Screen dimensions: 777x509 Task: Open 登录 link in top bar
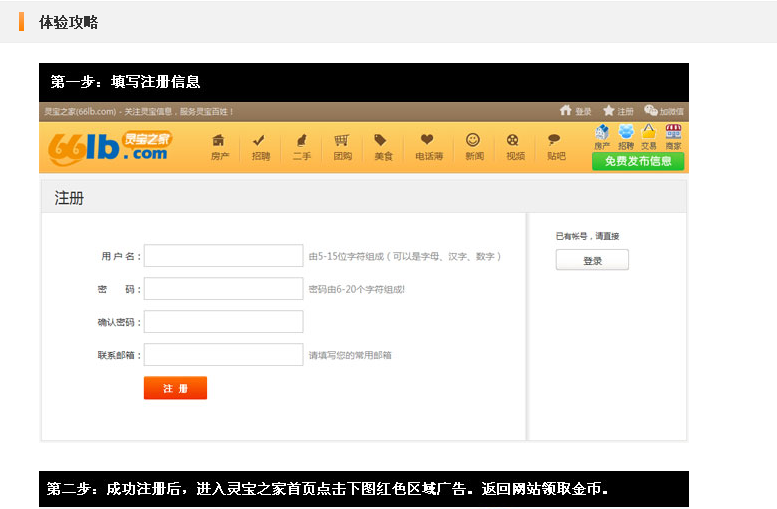point(576,111)
